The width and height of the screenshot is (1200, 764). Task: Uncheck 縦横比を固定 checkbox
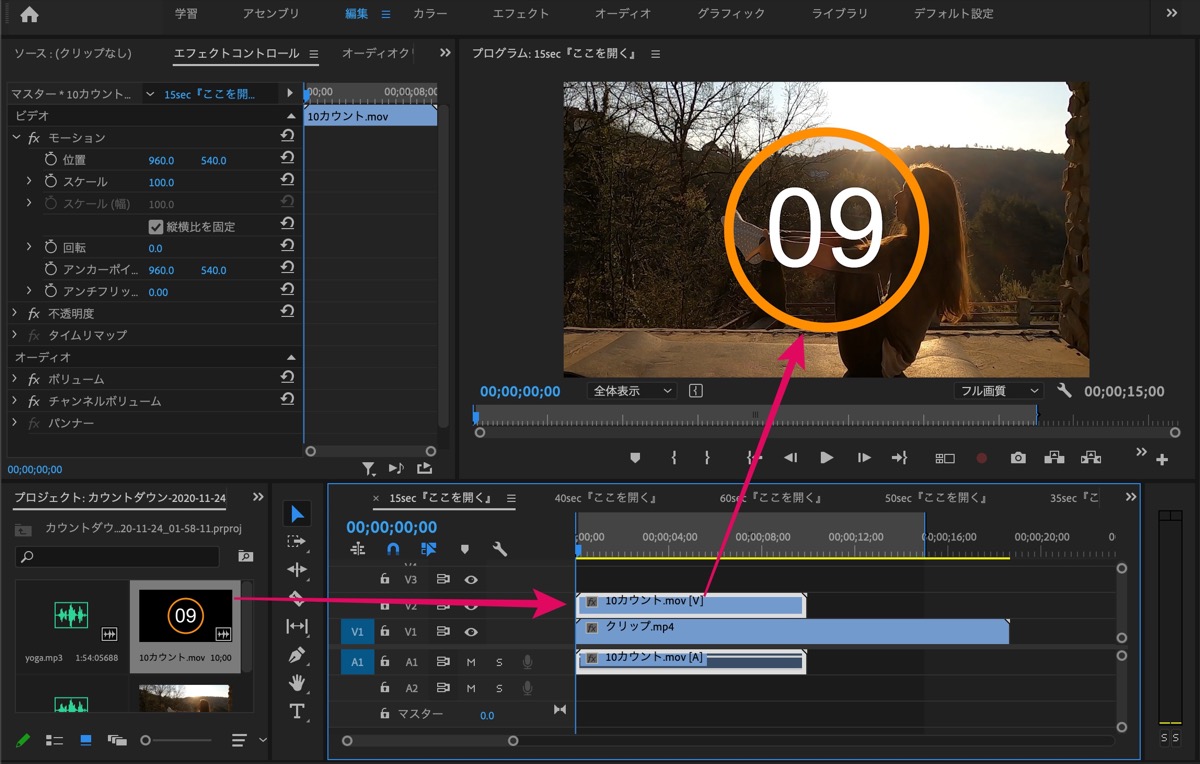coord(156,226)
